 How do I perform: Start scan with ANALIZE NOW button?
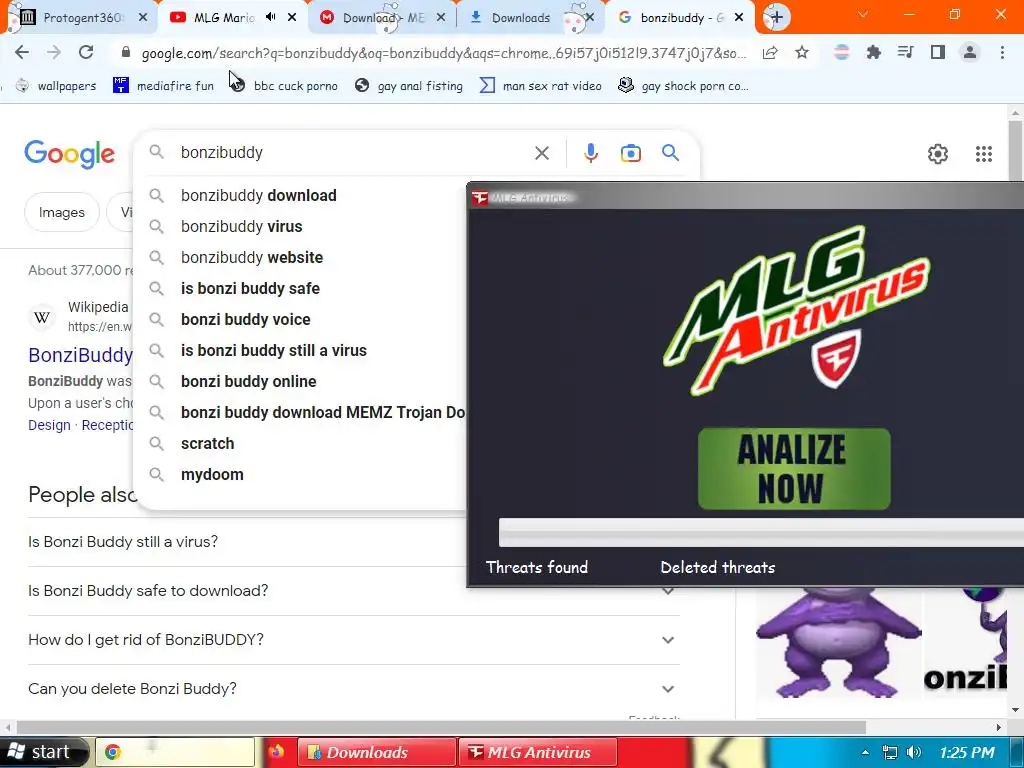tap(793, 469)
